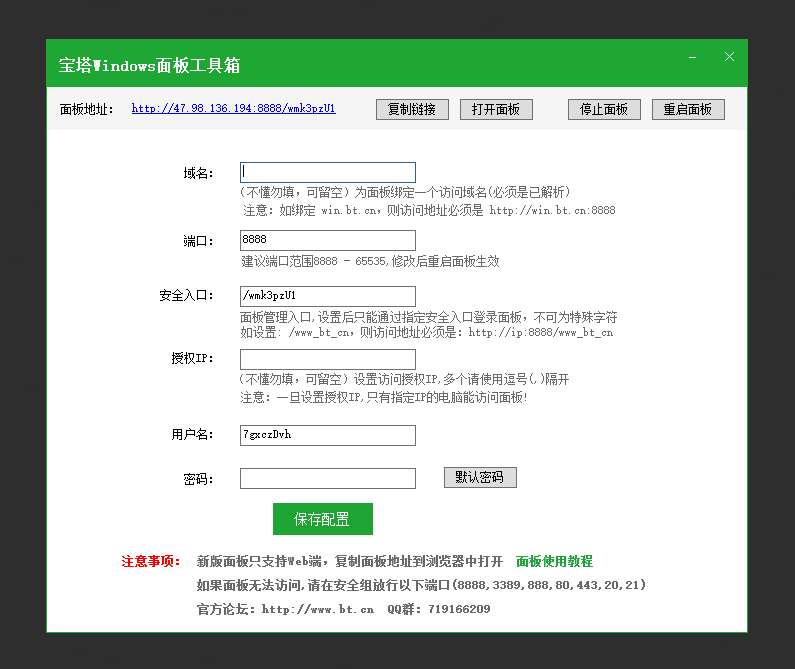795x669 pixels.
Task: Click the 安全入口 label
Action: pyautogui.click(x=186, y=296)
